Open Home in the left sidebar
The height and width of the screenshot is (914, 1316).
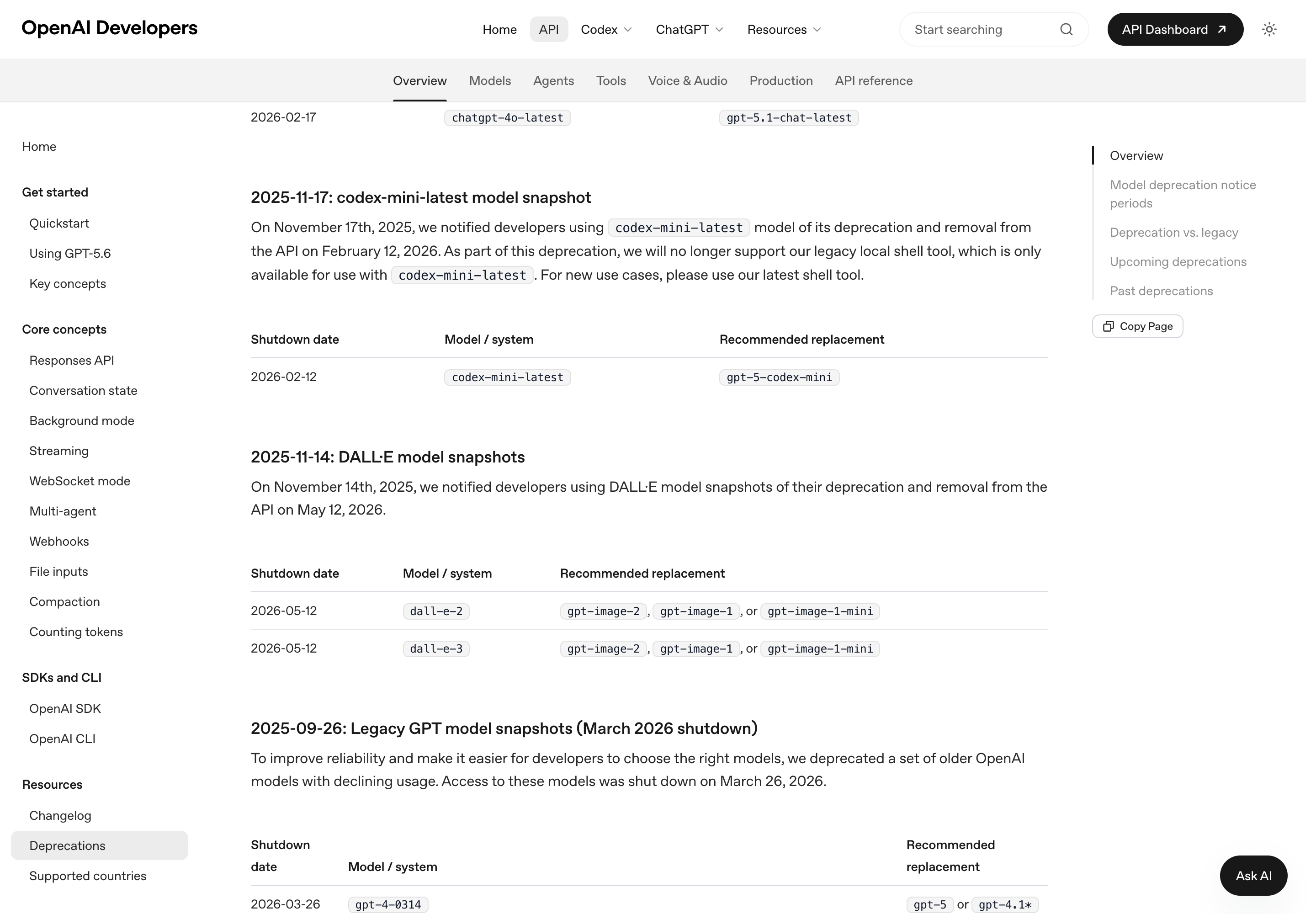pyautogui.click(x=39, y=147)
